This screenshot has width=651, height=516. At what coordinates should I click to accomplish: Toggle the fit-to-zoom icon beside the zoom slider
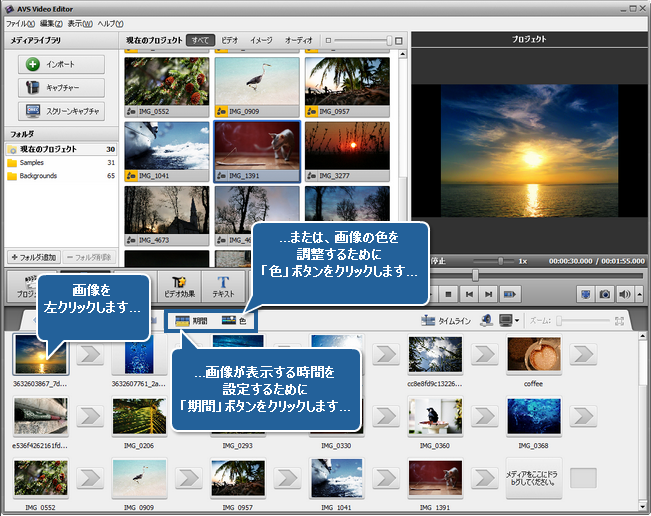[x=620, y=322]
